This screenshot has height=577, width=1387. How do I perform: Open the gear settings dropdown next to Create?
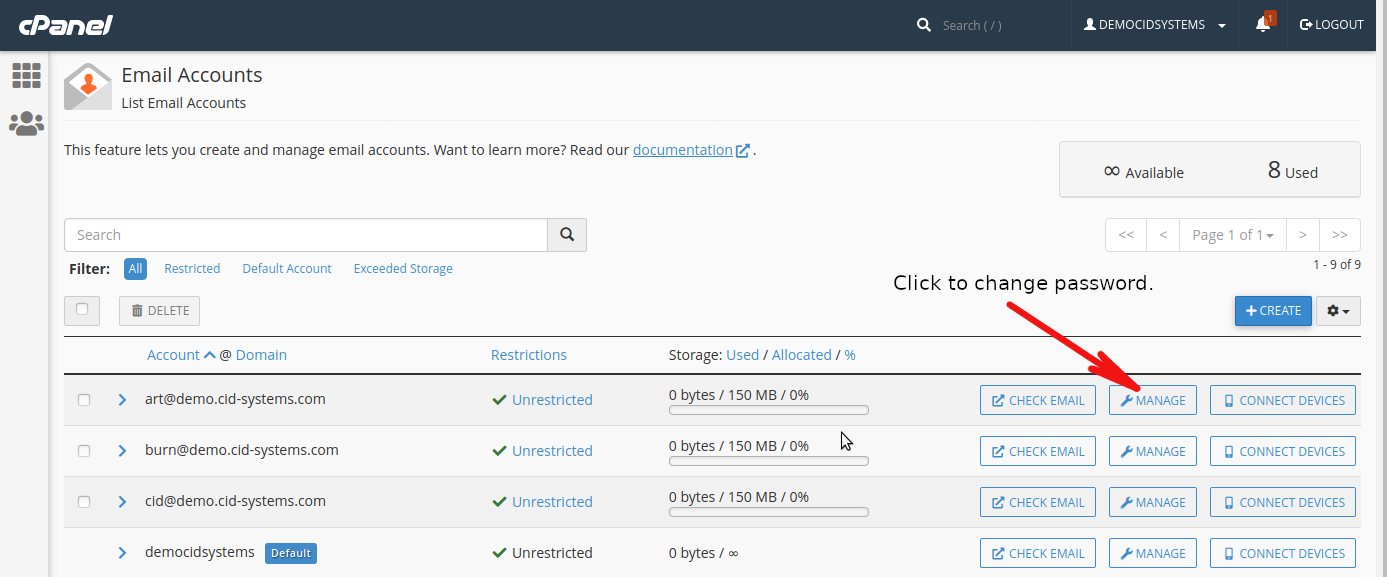tap(1338, 311)
